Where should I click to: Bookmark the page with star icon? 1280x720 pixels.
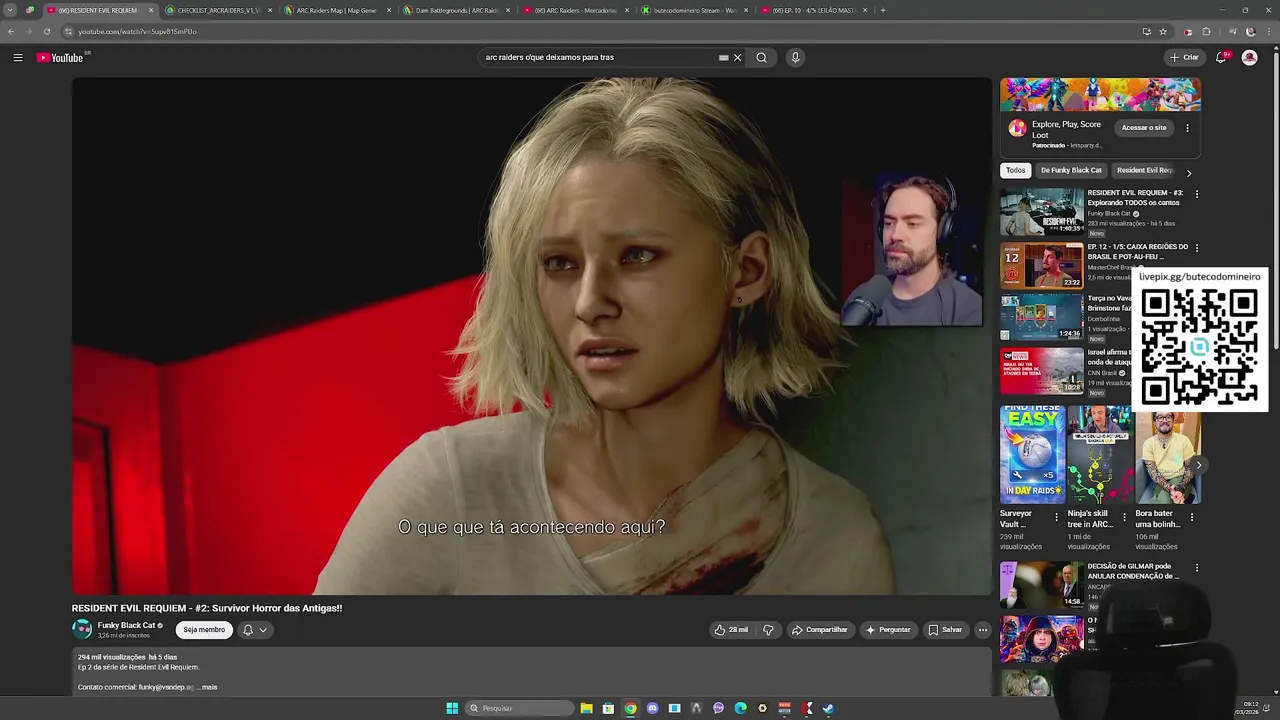tap(1163, 31)
